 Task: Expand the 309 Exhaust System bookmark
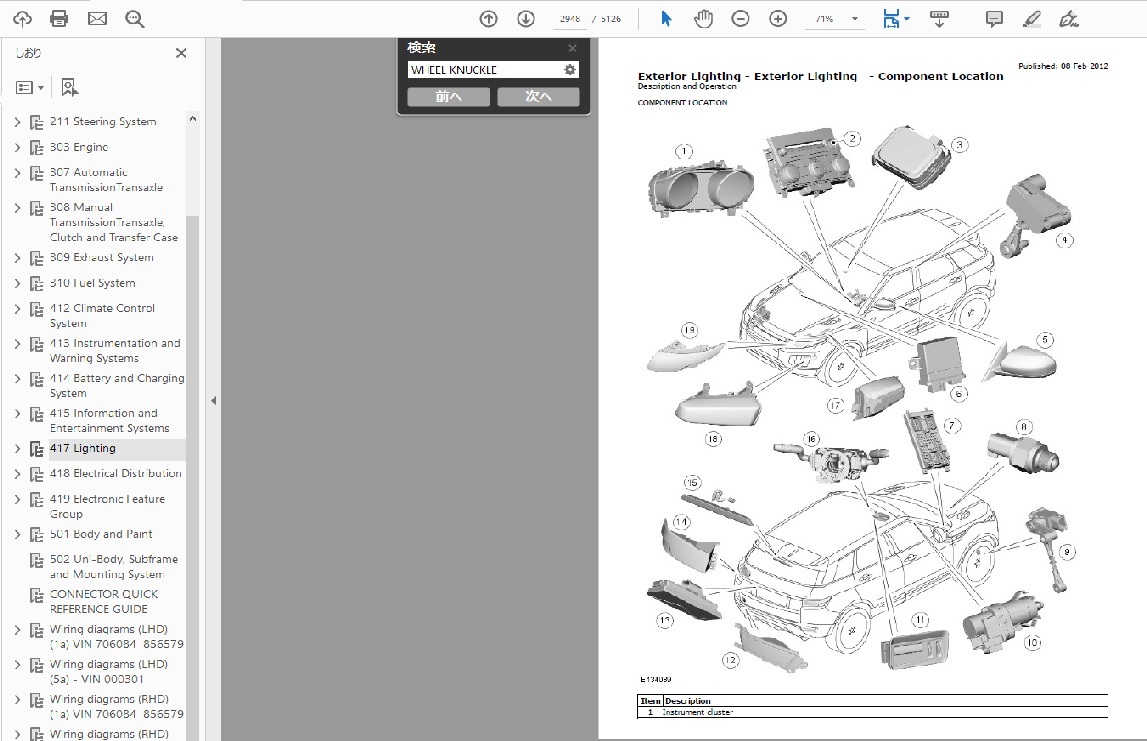click(x=18, y=258)
